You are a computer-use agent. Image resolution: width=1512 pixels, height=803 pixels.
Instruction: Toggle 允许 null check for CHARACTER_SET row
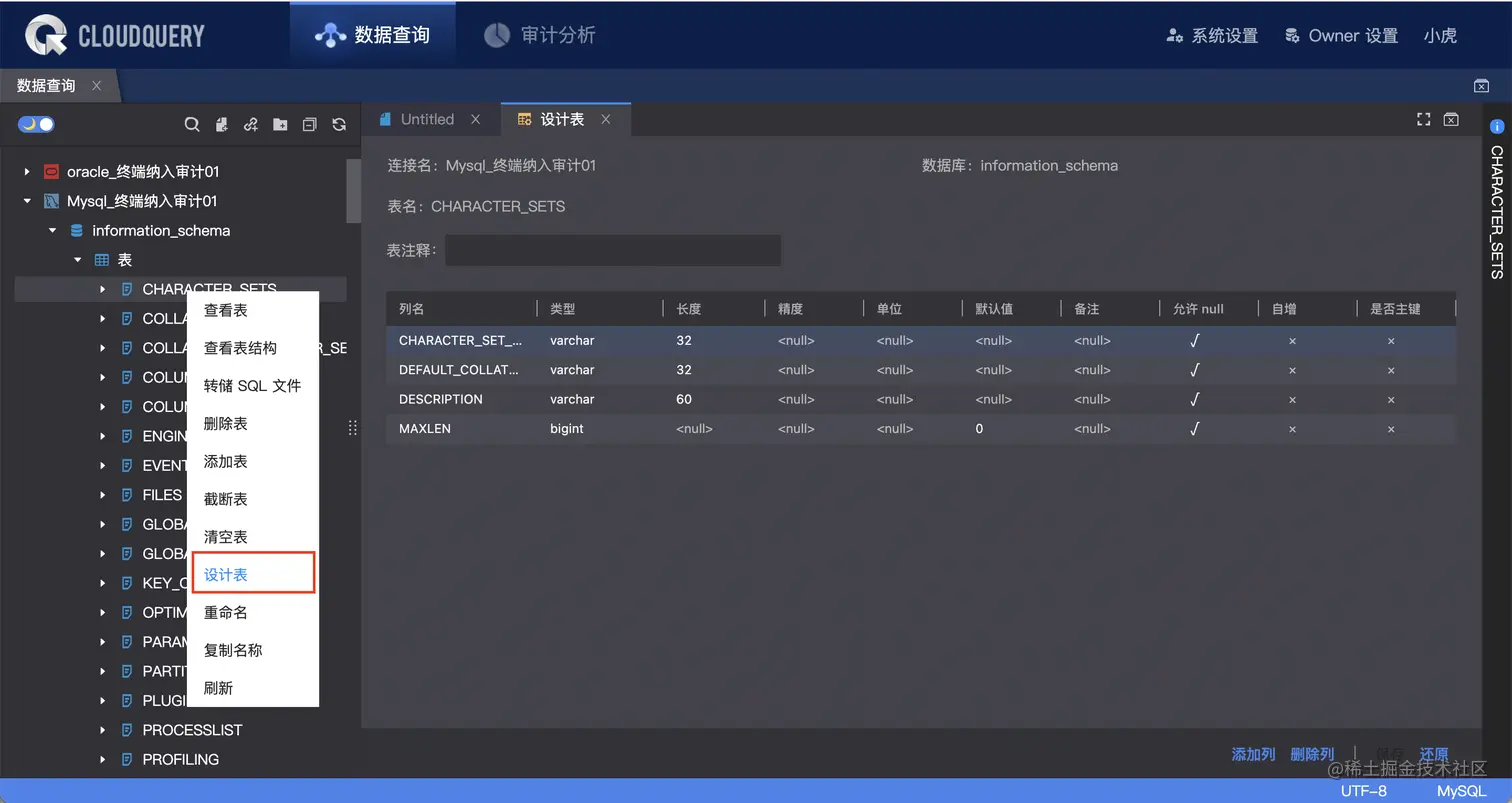[1195, 340]
